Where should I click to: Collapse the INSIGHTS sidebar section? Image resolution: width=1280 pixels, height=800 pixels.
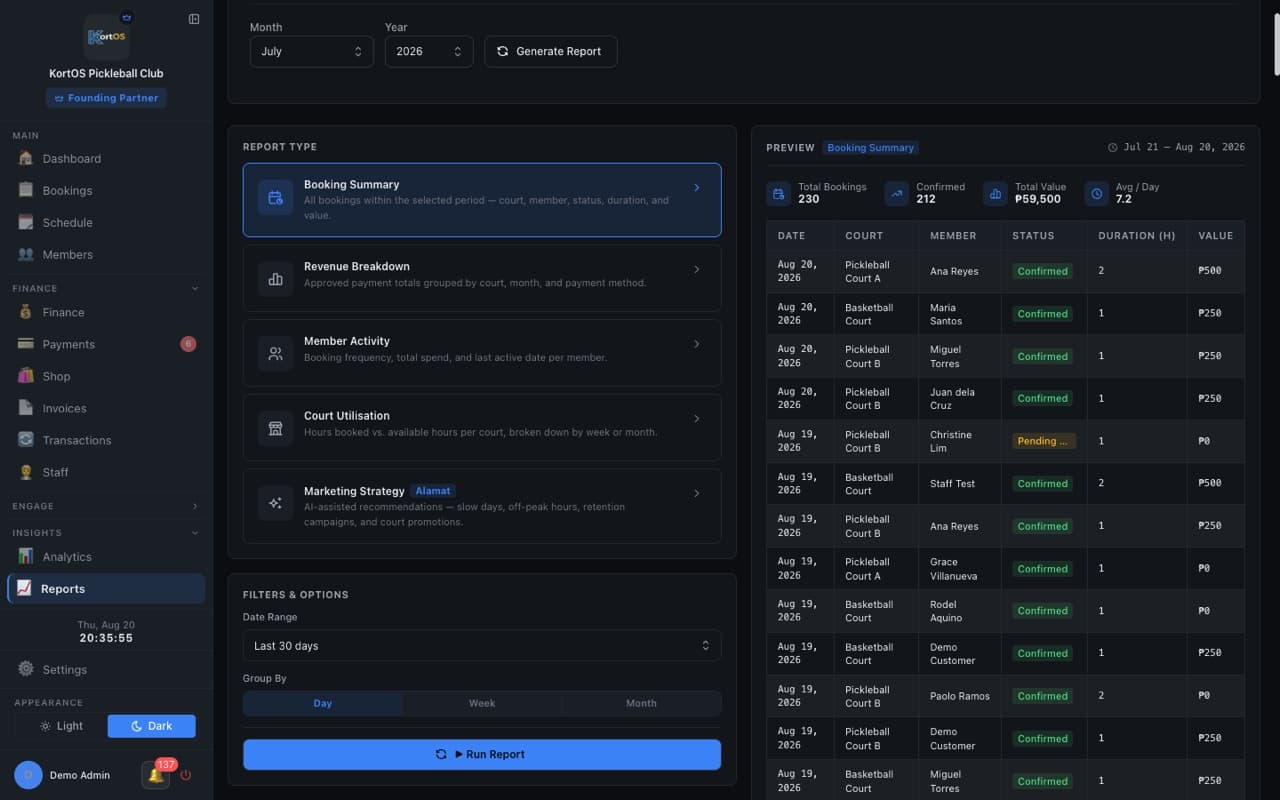click(x=195, y=533)
